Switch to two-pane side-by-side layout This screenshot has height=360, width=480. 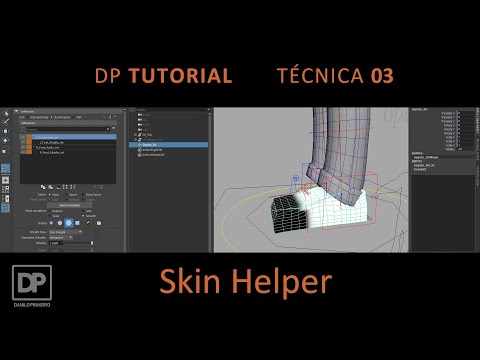(5, 199)
